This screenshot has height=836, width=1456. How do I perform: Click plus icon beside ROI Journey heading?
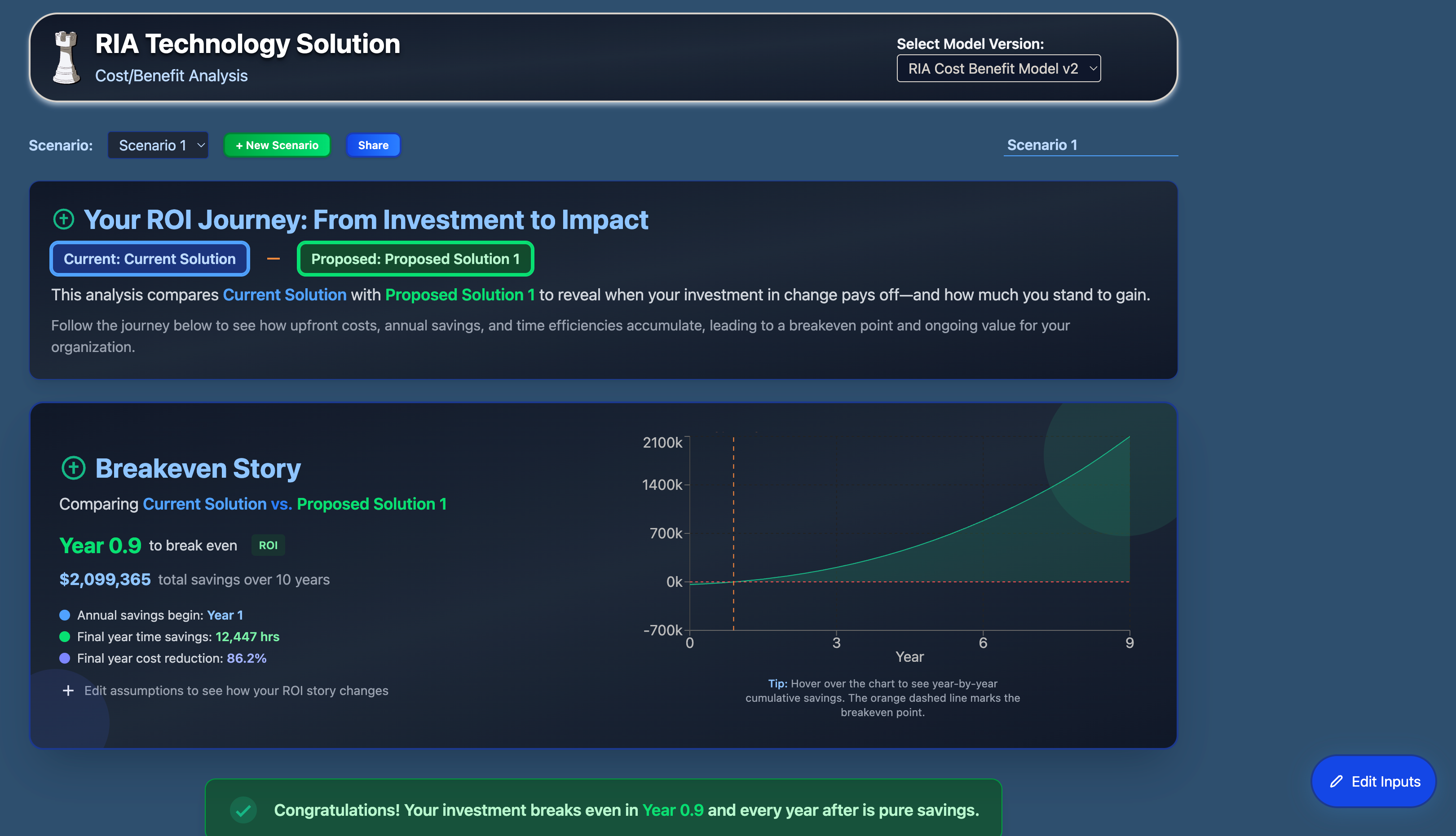pos(64,219)
